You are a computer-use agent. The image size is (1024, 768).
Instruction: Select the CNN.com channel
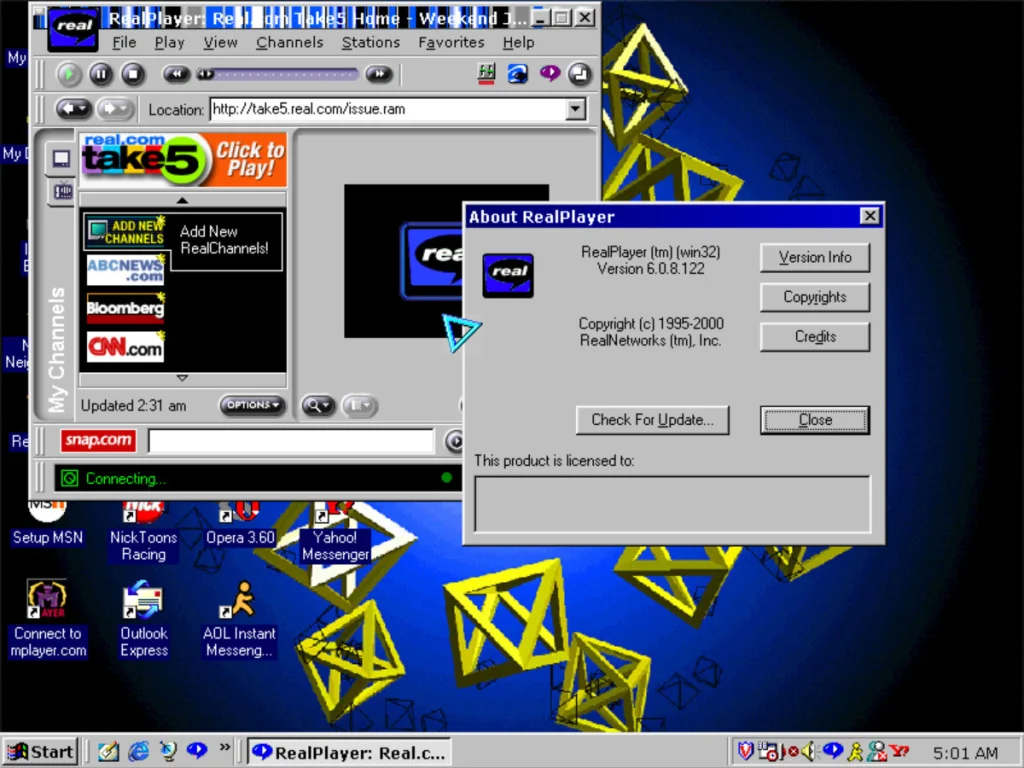[125, 348]
